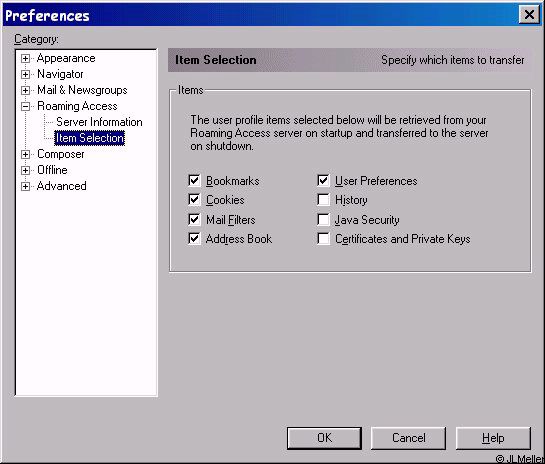Viewport: 545px width, 464px height.
Task: Expand Mail & Newsgroups category
Action: tap(25, 90)
